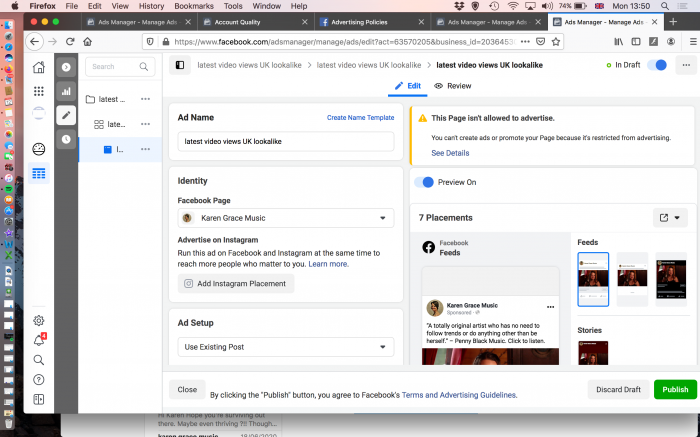The width and height of the screenshot is (700, 437).
Task: Open the history clock panel icon
Action: (66, 139)
